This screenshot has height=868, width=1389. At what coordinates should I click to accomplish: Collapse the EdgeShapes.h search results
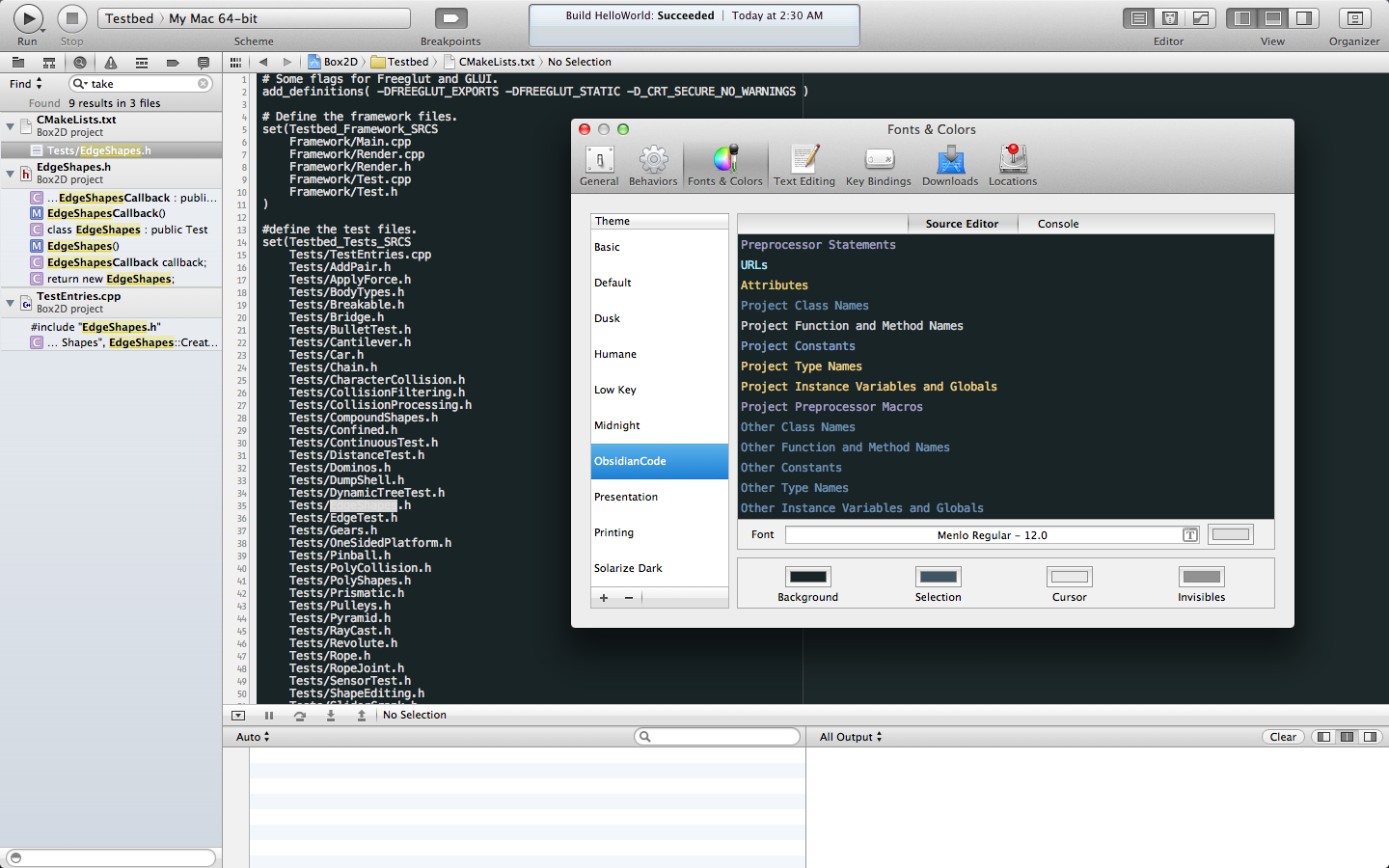point(10,174)
